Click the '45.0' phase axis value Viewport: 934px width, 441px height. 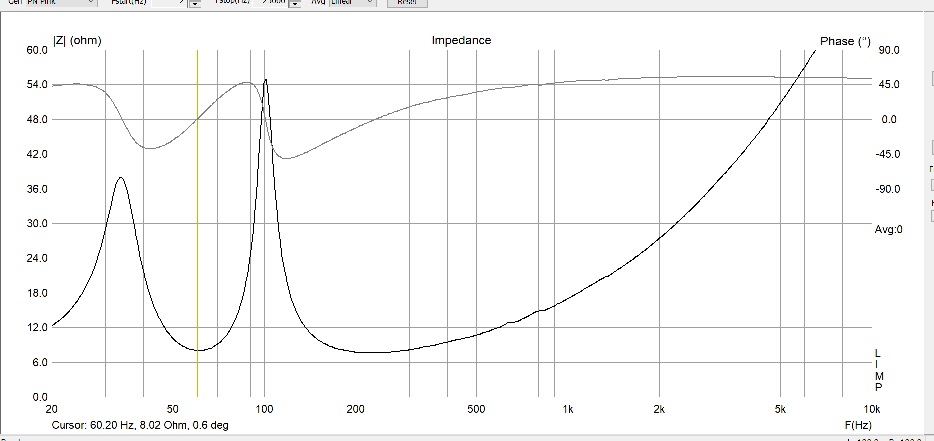click(x=889, y=85)
